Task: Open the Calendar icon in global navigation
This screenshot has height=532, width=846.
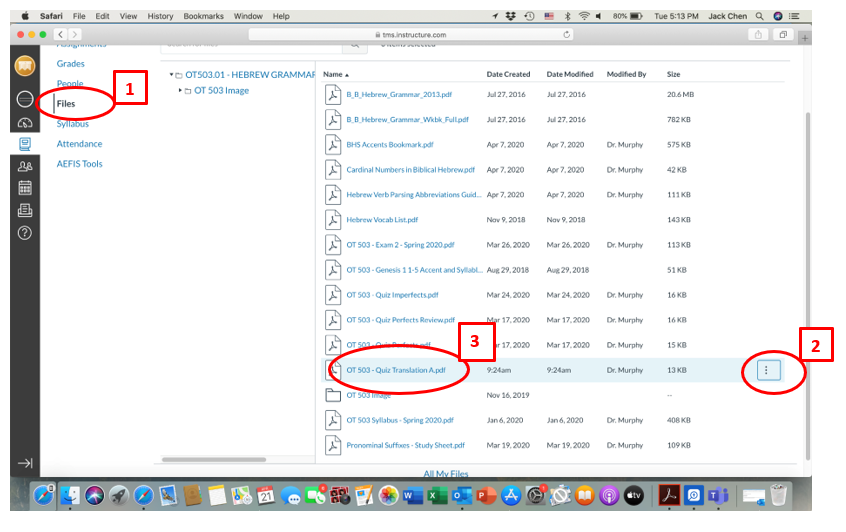Action: pyautogui.click(x=25, y=187)
